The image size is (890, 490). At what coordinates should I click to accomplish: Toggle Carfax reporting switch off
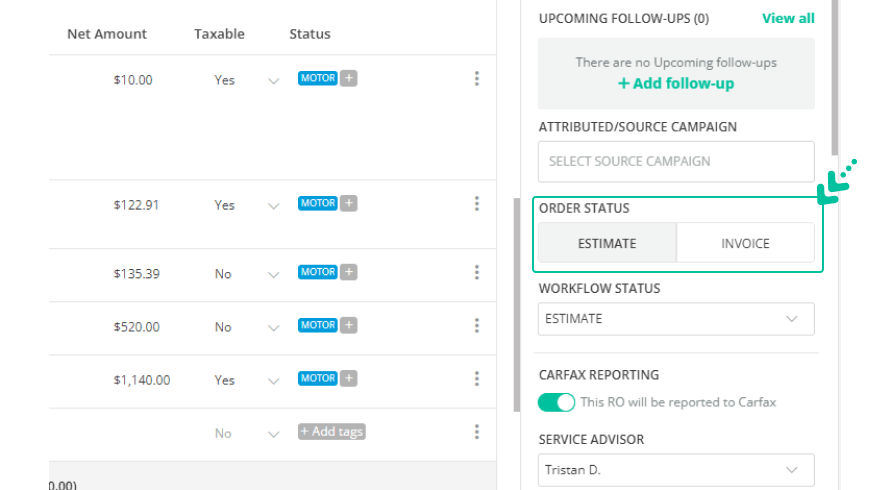click(x=556, y=402)
